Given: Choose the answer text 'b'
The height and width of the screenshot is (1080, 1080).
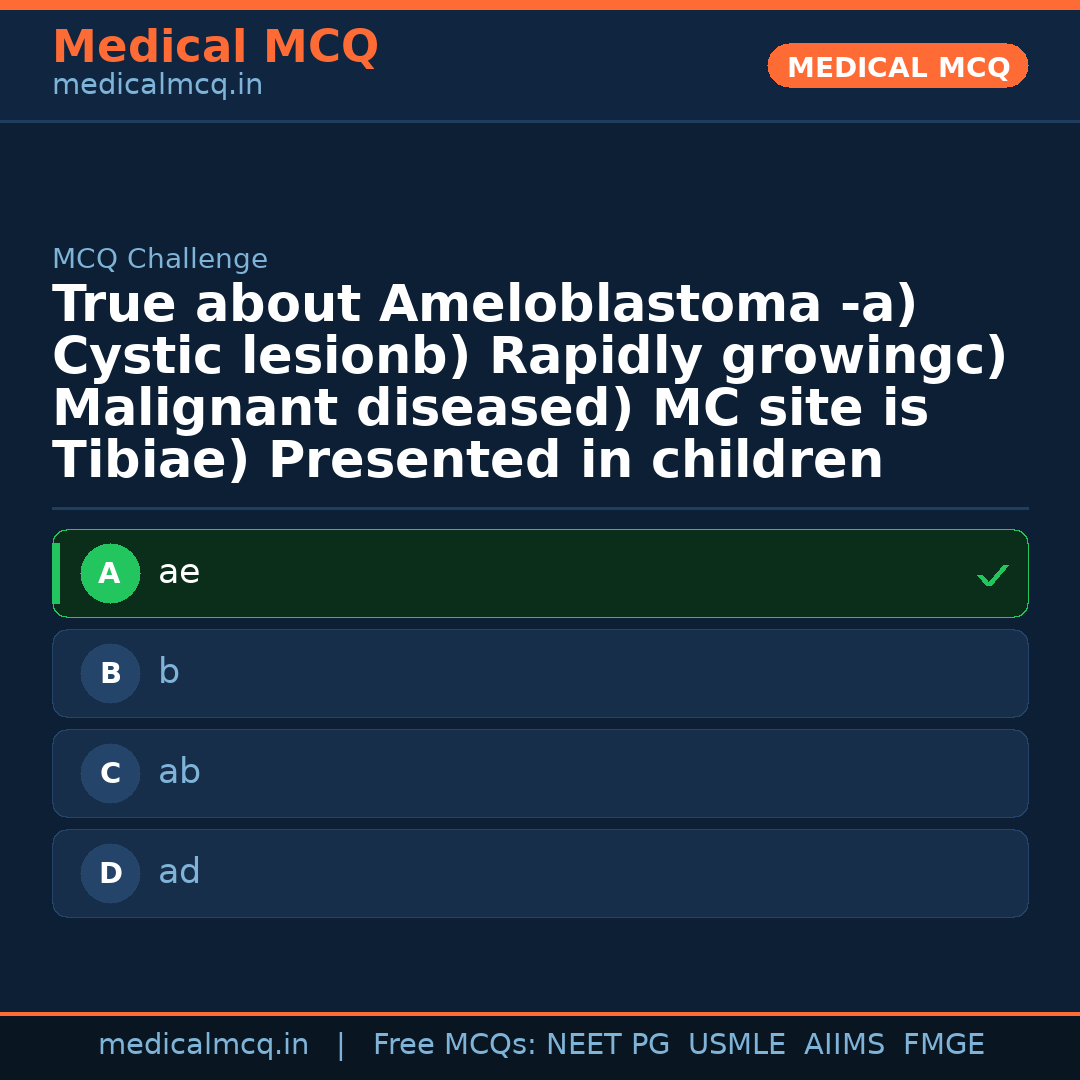Looking at the screenshot, I should [x=169, y=672].
